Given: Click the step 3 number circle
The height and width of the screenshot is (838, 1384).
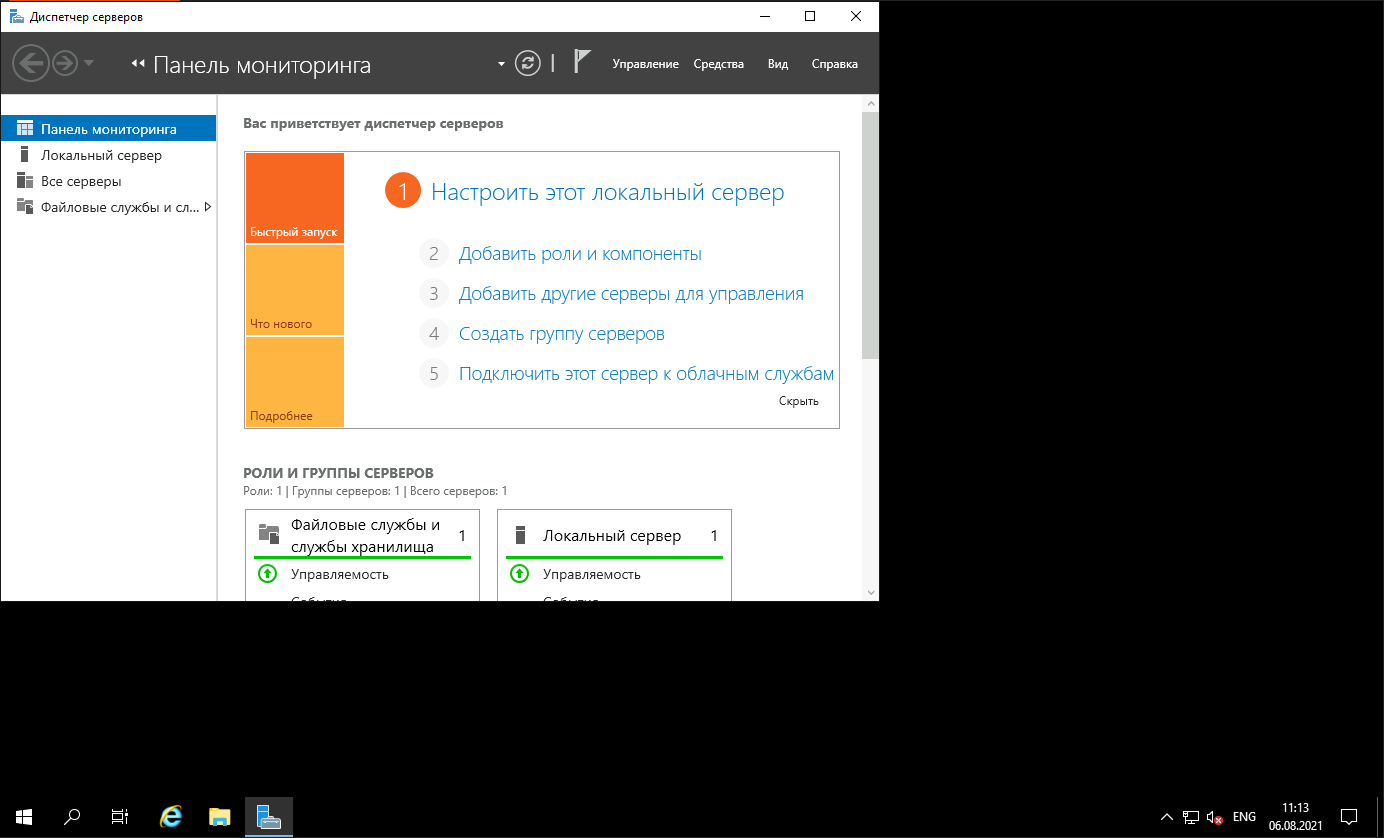Looking at the screenshot, I should pyautogui.click(x=434, y=294).
